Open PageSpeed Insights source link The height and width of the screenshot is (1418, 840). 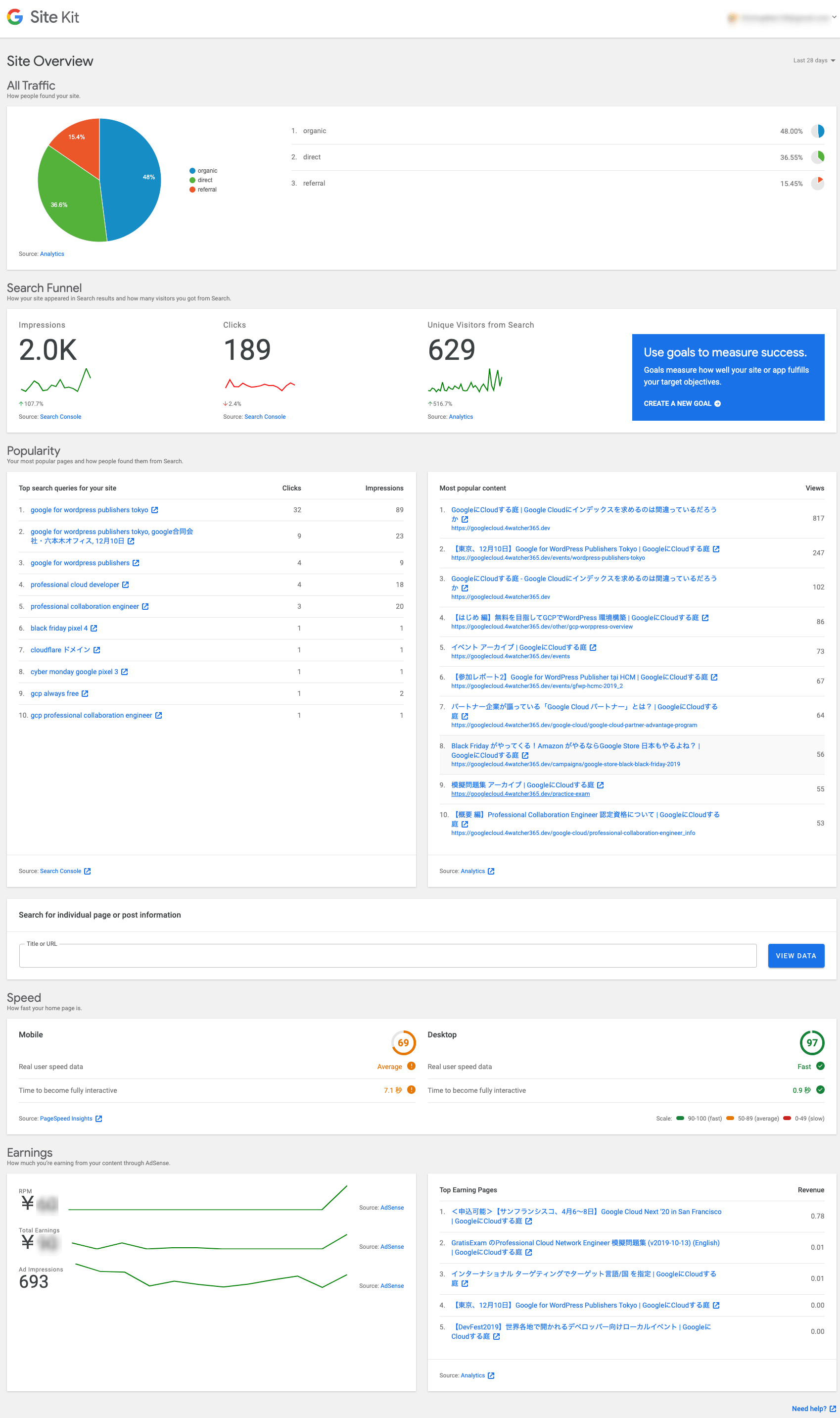pyautogui.click(x=66, y=1119)
